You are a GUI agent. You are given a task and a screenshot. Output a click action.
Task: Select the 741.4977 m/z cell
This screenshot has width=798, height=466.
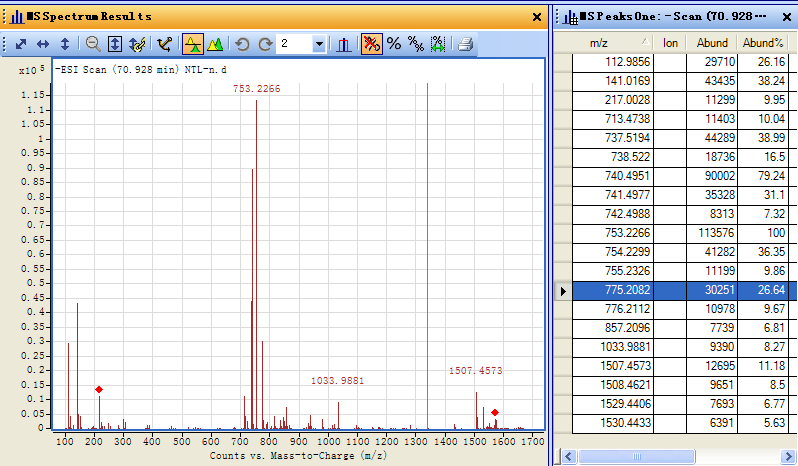tap(613, 195)
